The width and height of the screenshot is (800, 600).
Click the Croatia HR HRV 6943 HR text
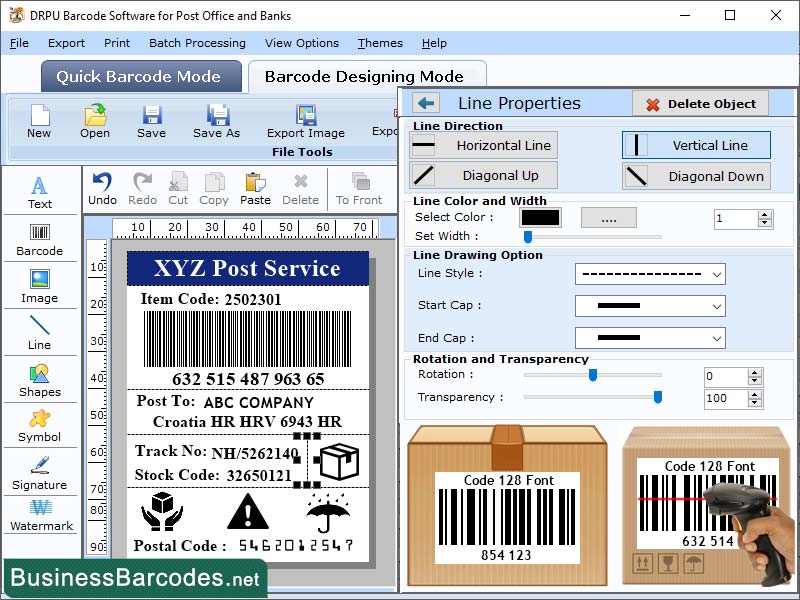247,422
